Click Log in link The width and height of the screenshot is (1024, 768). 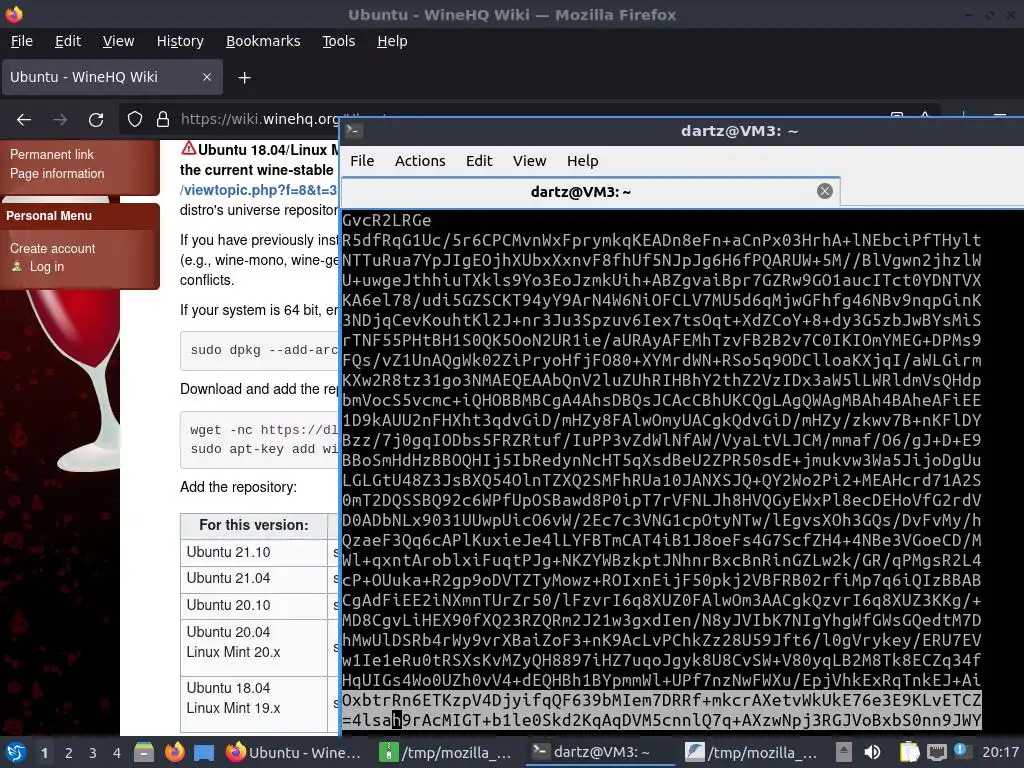click(x=46, y=266)
